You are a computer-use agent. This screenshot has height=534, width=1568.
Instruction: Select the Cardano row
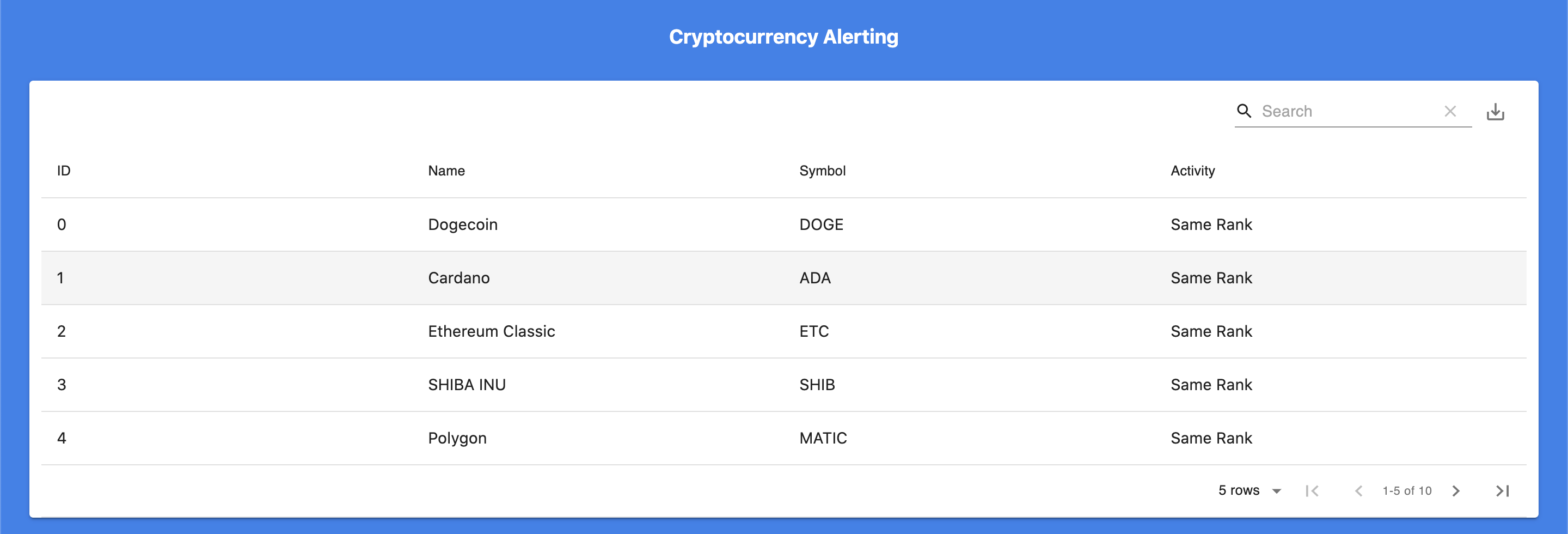[459, 278]
